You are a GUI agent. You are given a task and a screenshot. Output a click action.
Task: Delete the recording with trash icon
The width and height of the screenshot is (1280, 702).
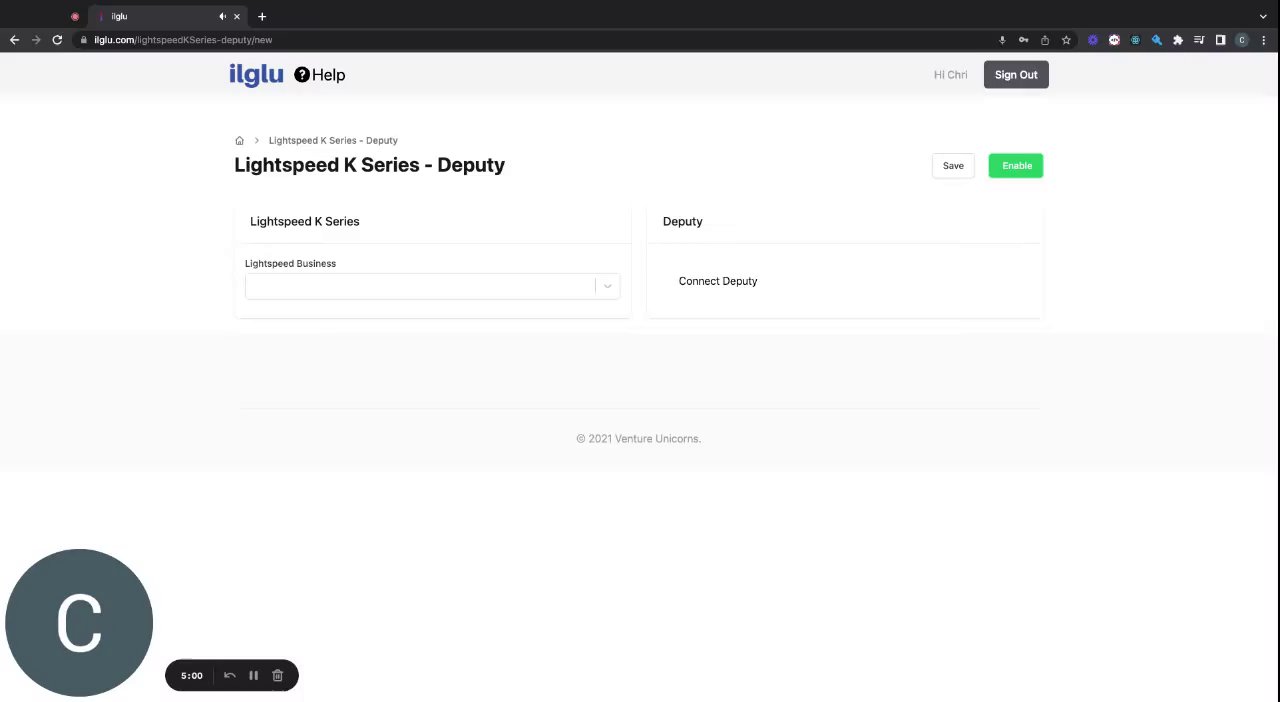[278, 676]
